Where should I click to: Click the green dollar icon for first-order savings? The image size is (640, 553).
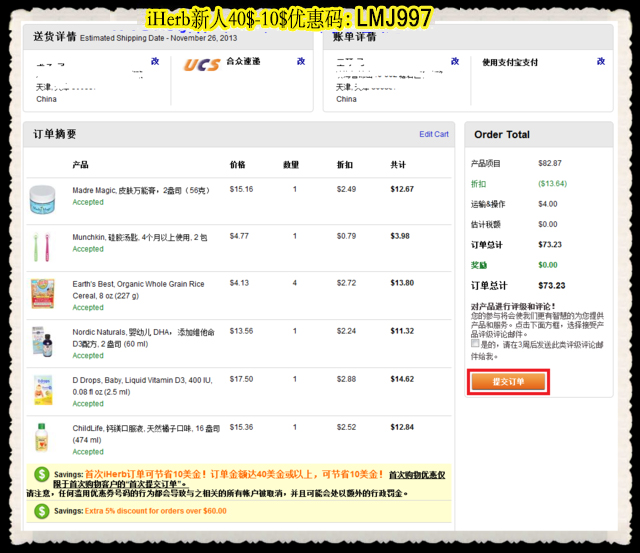point(41,475)
